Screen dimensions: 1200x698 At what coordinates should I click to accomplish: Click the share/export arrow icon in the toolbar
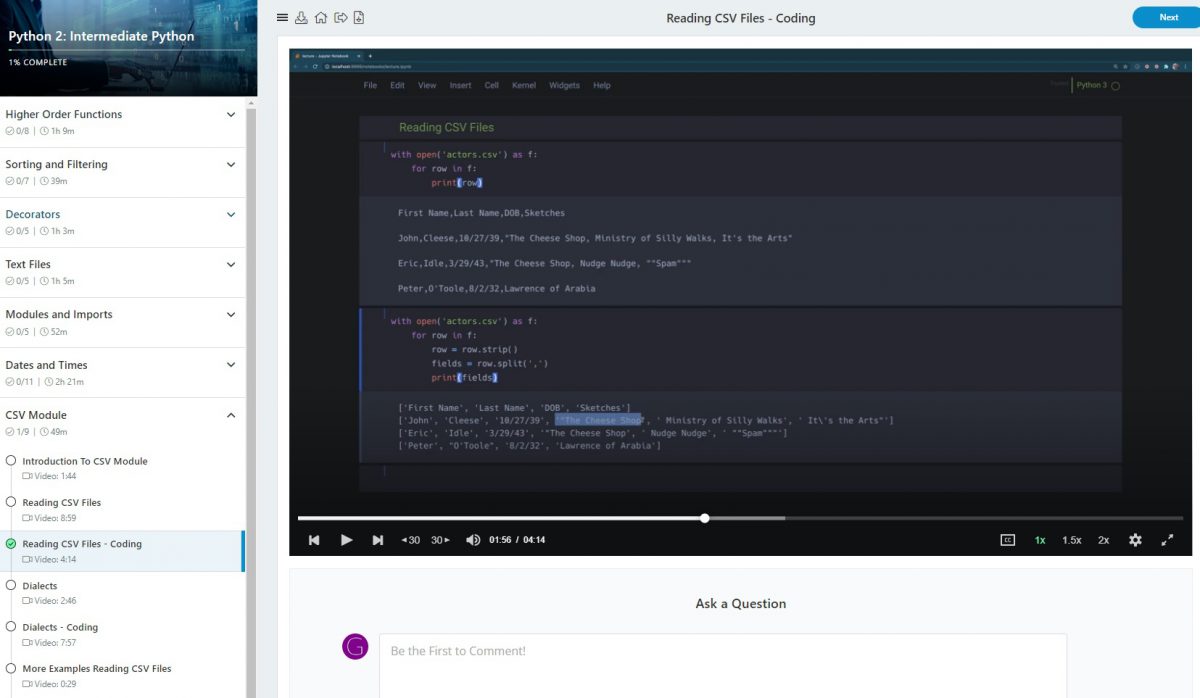point(339,17)
